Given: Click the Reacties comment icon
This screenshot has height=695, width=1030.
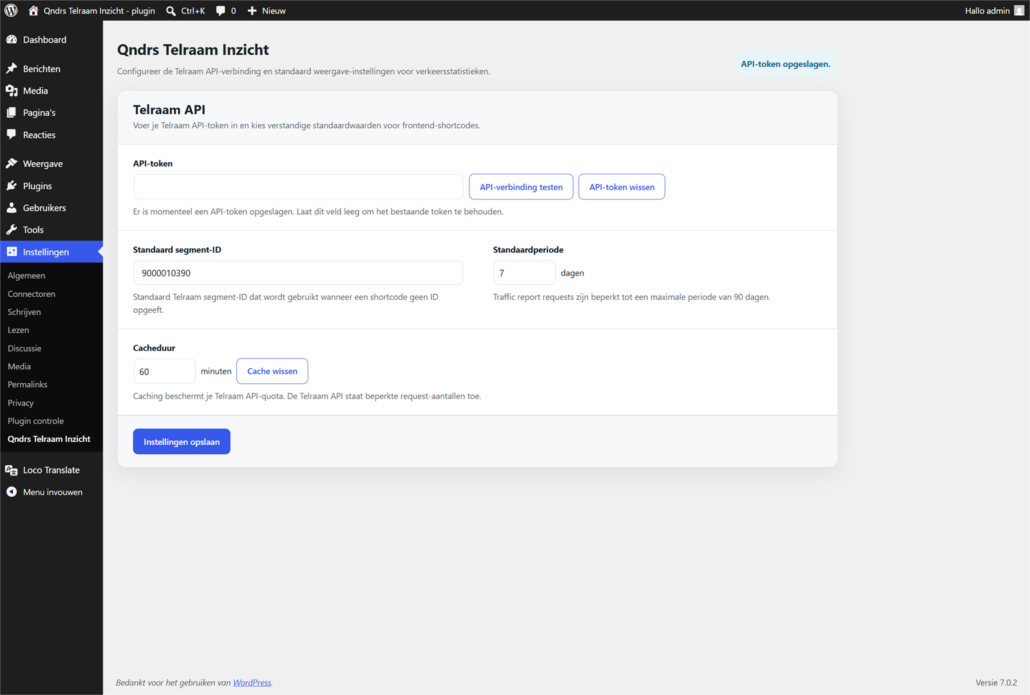Looking at the screenshot, I should (x=12, y=135).
